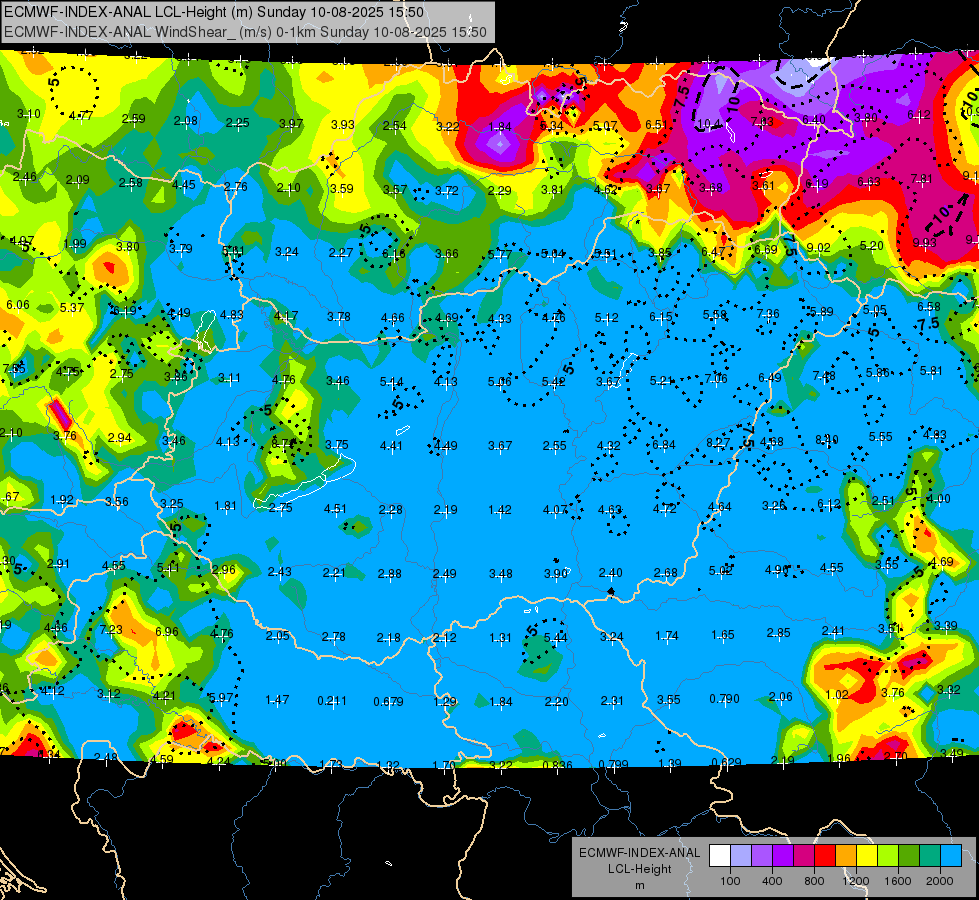This screenshot has height=900, width=979.
Task: Click the map value '0.211'
Action: 332,701
